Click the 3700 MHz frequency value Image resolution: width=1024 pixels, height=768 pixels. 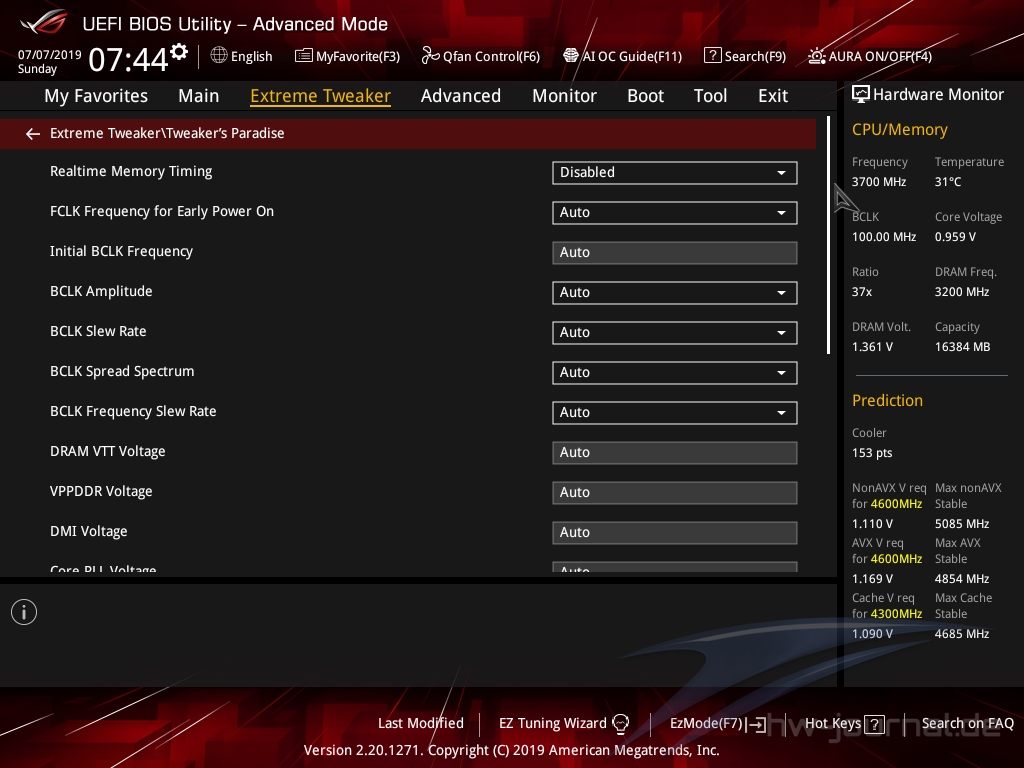point(879,182)
